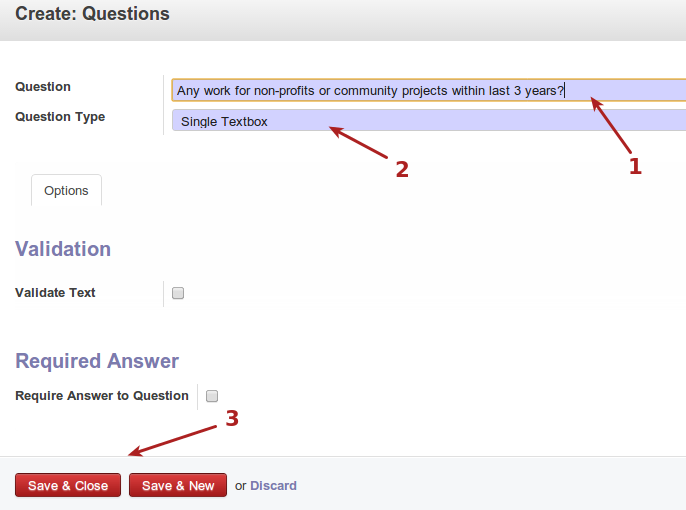Switch to the Options tab

point(66,191)
